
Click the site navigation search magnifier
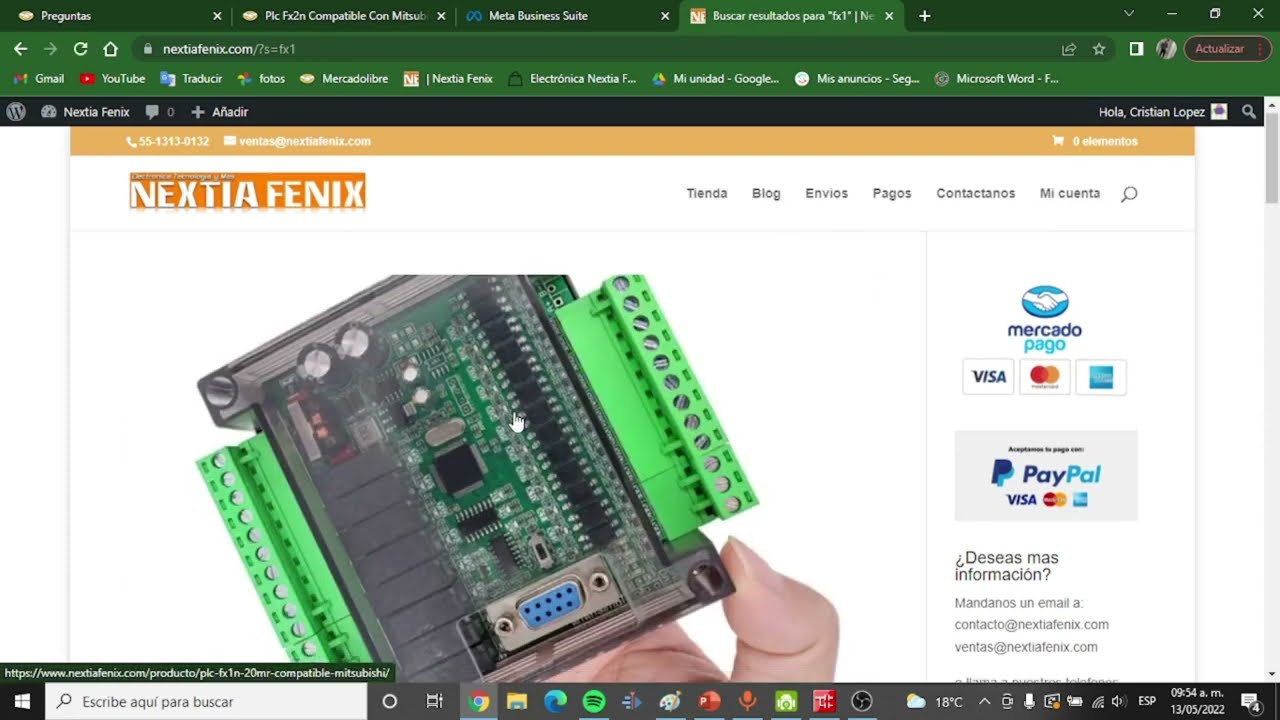[x=1129, y=194]
